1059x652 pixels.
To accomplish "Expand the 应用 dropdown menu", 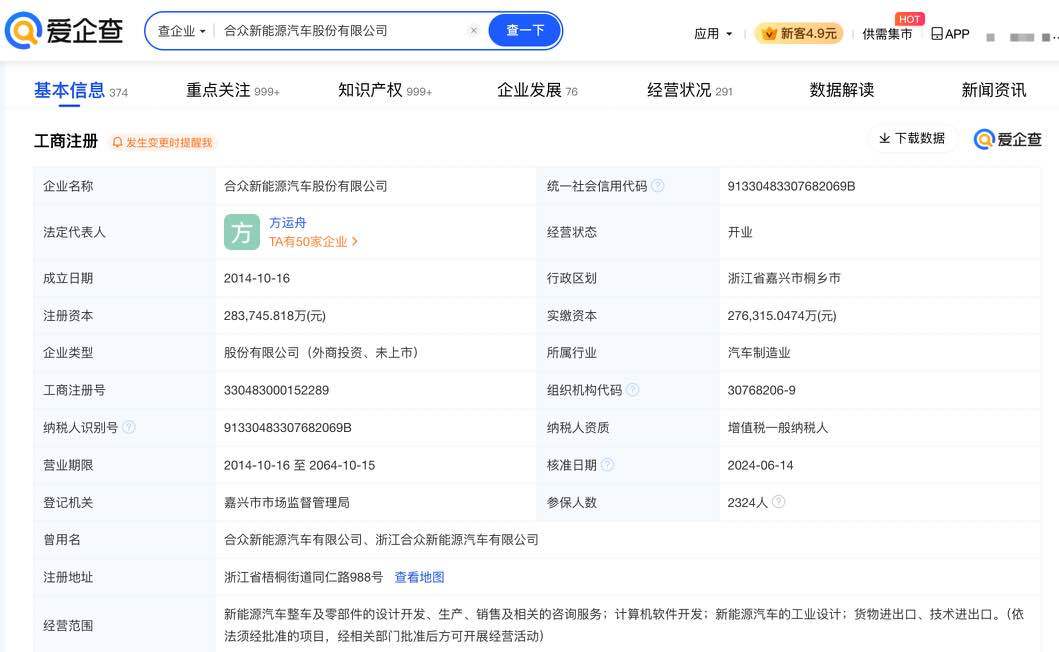I will point(713,34).
